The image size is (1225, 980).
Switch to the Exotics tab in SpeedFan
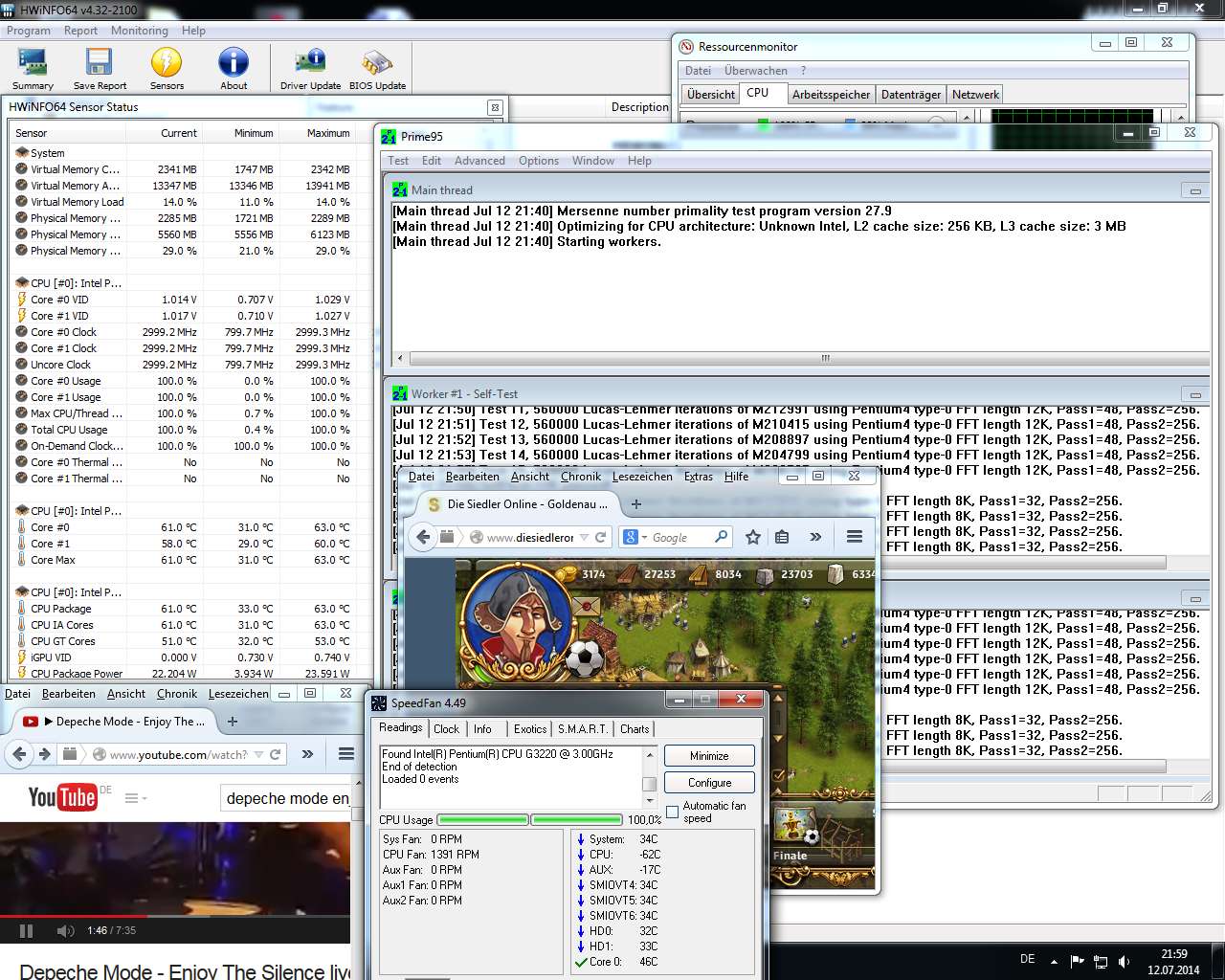pos(529,729)
